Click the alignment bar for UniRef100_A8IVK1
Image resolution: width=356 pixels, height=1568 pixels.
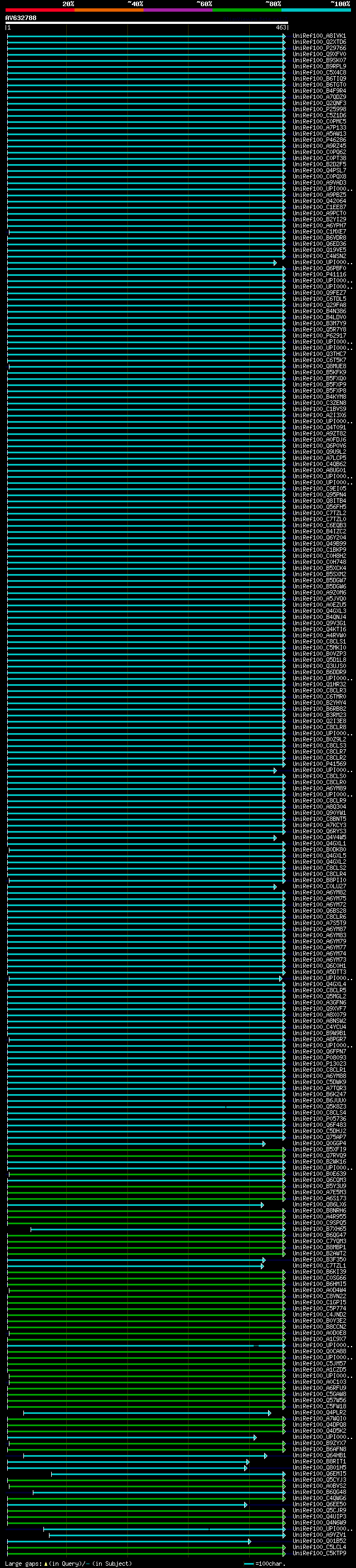pyautogui.click(x=146, y=36)
